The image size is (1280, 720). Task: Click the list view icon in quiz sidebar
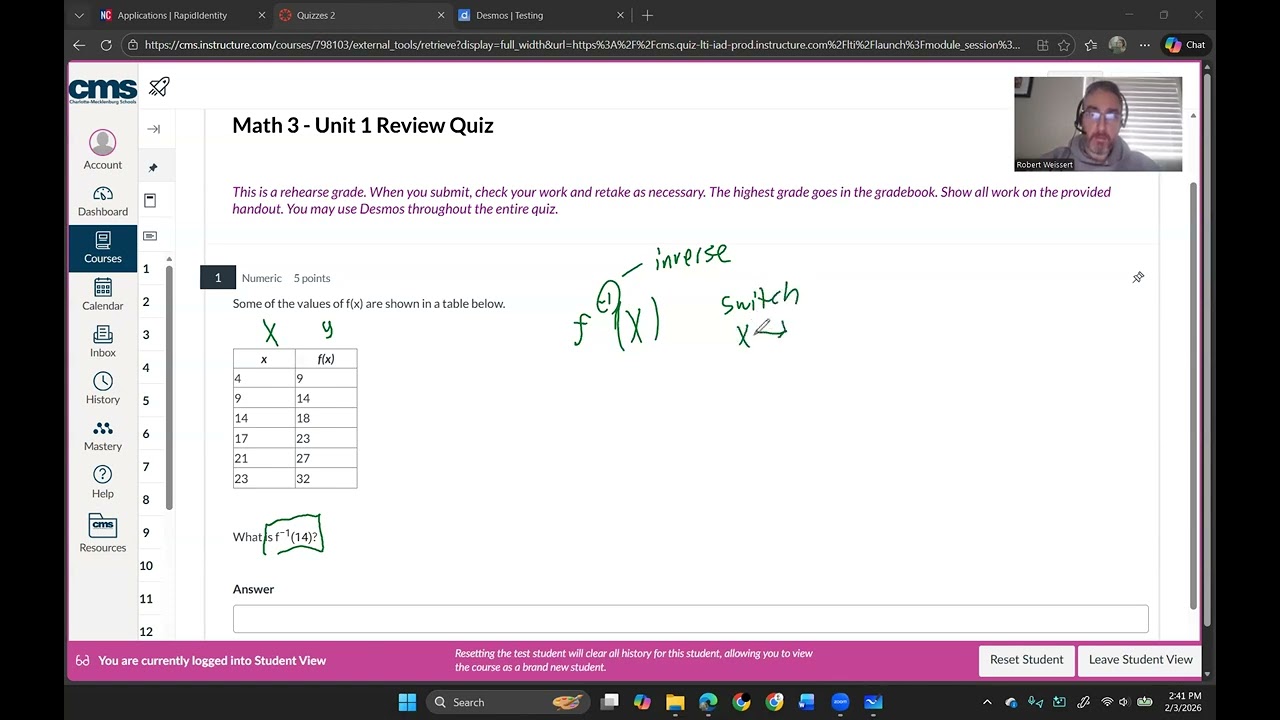pyautogui.click(x=150, y=236)
